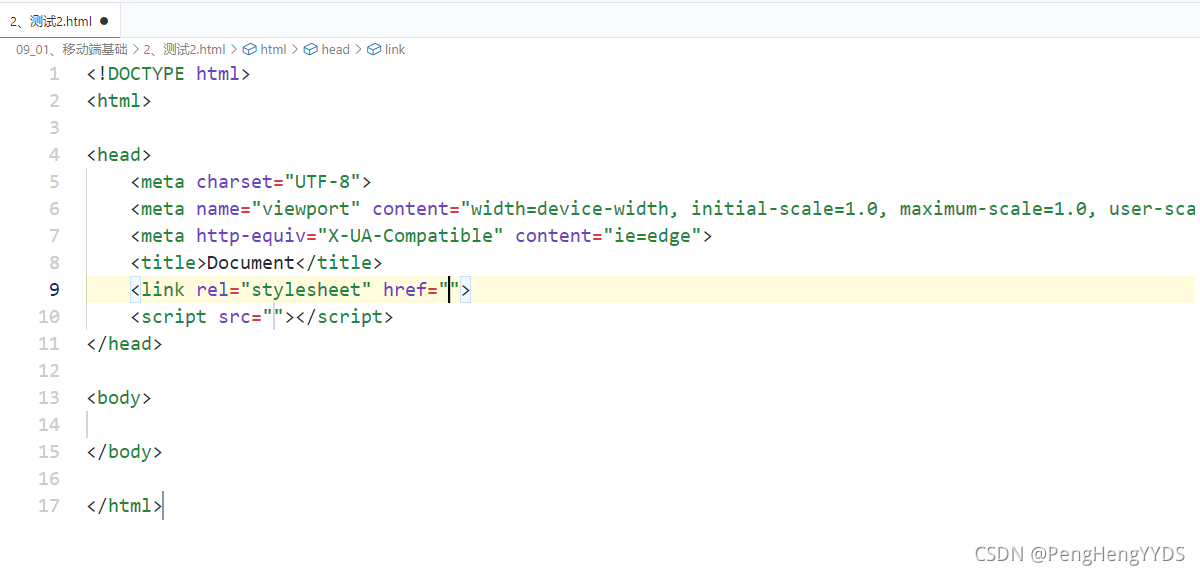Click line number 4 in the gutter
The width and height of the screenshot is (1200, 575).
[54, 155]
